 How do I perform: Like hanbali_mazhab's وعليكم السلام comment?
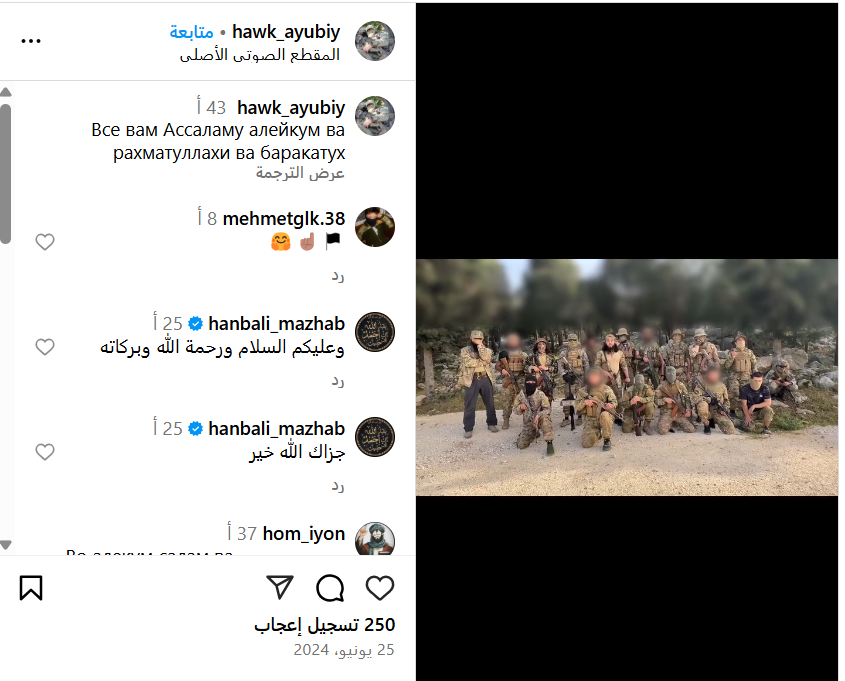point(45,347)
